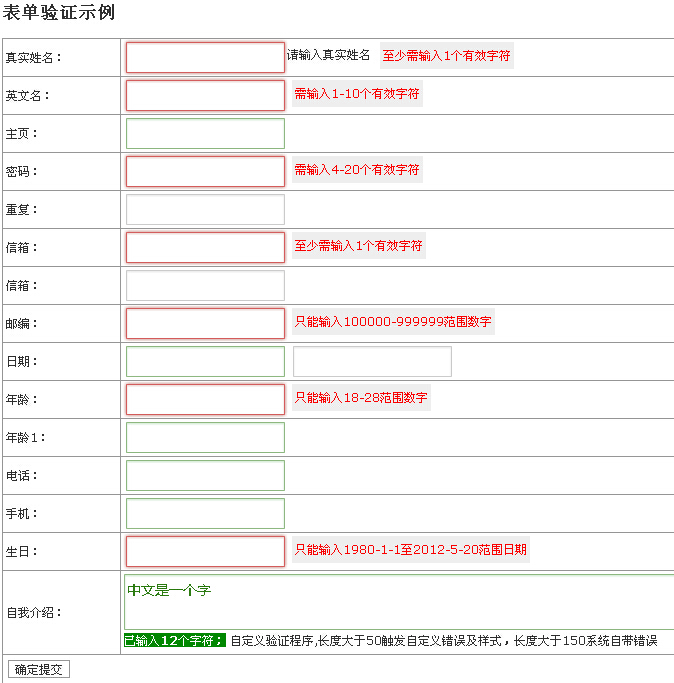Click the 邮编 postal code field

click(205, 323)
